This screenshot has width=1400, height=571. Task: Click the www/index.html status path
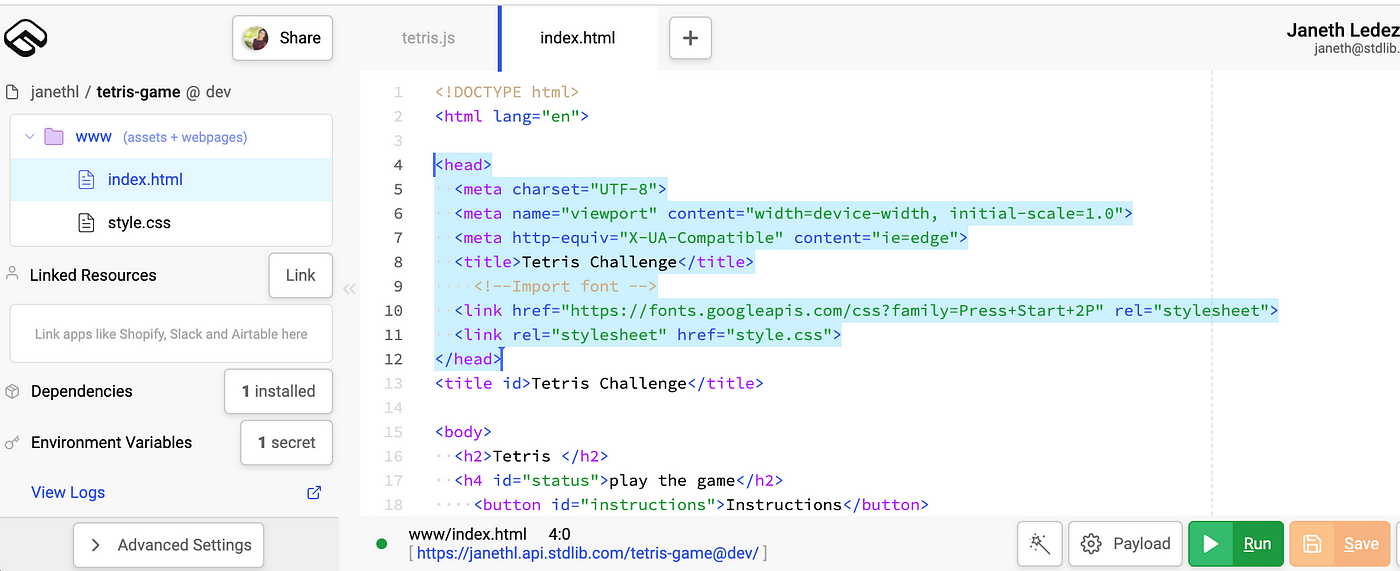coord(467,534)
